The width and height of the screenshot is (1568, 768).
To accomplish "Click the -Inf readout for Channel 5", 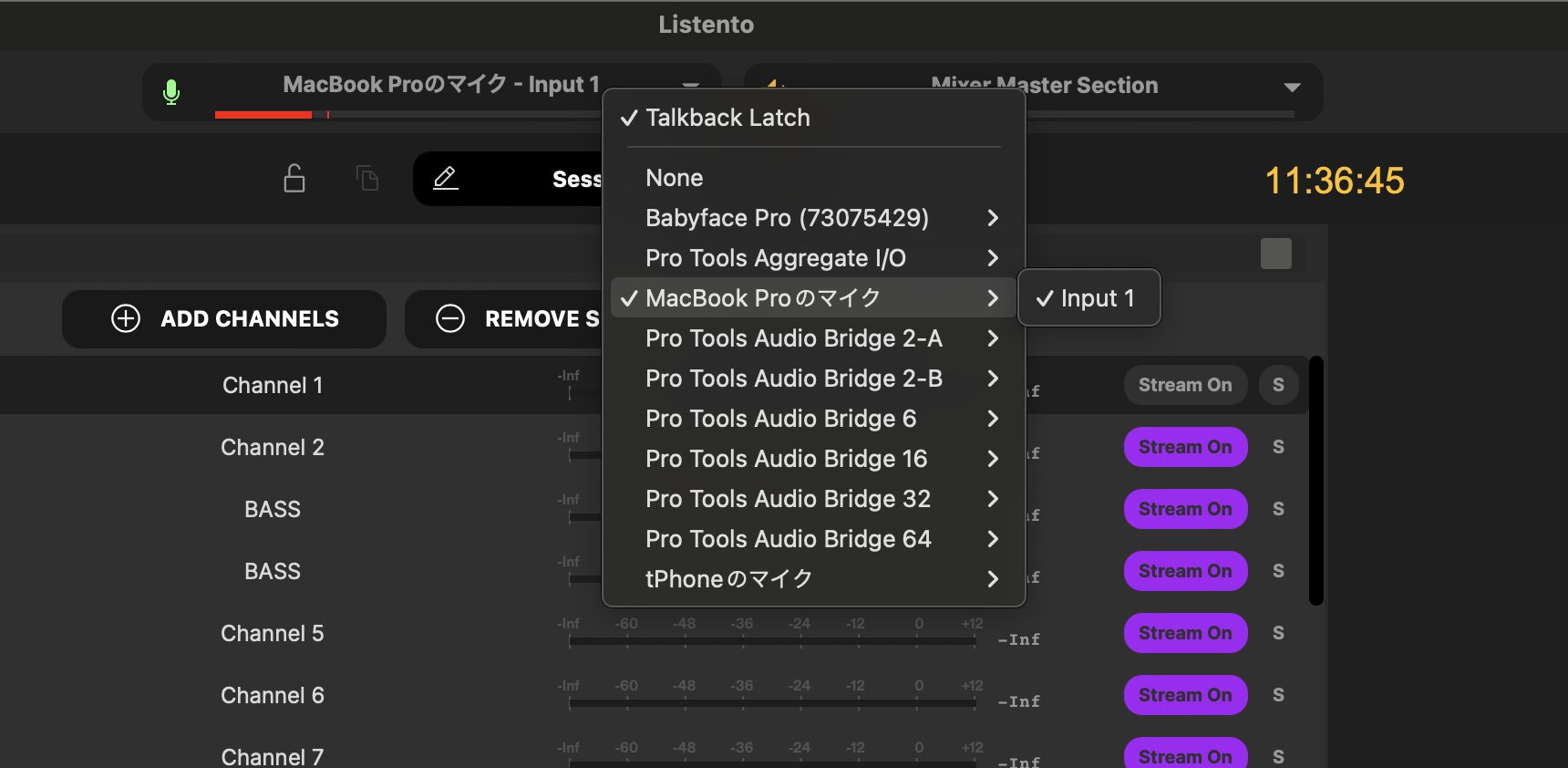I will pyautogui.click(x=1018, y=639).
